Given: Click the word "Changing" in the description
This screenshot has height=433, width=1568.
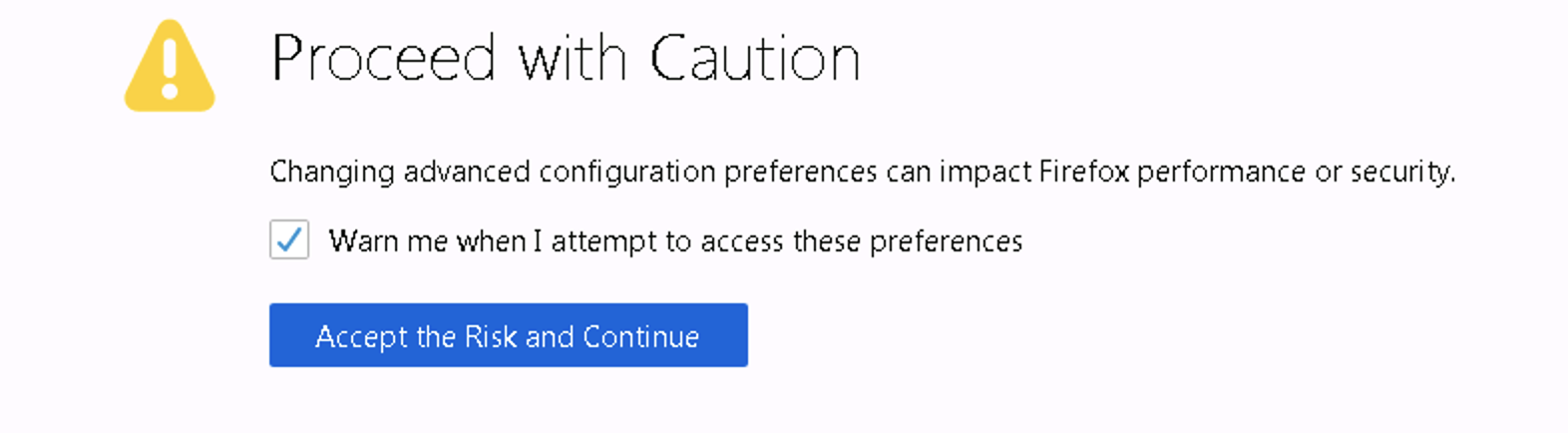Looking at the screenshot, I should tap(332, 173).
